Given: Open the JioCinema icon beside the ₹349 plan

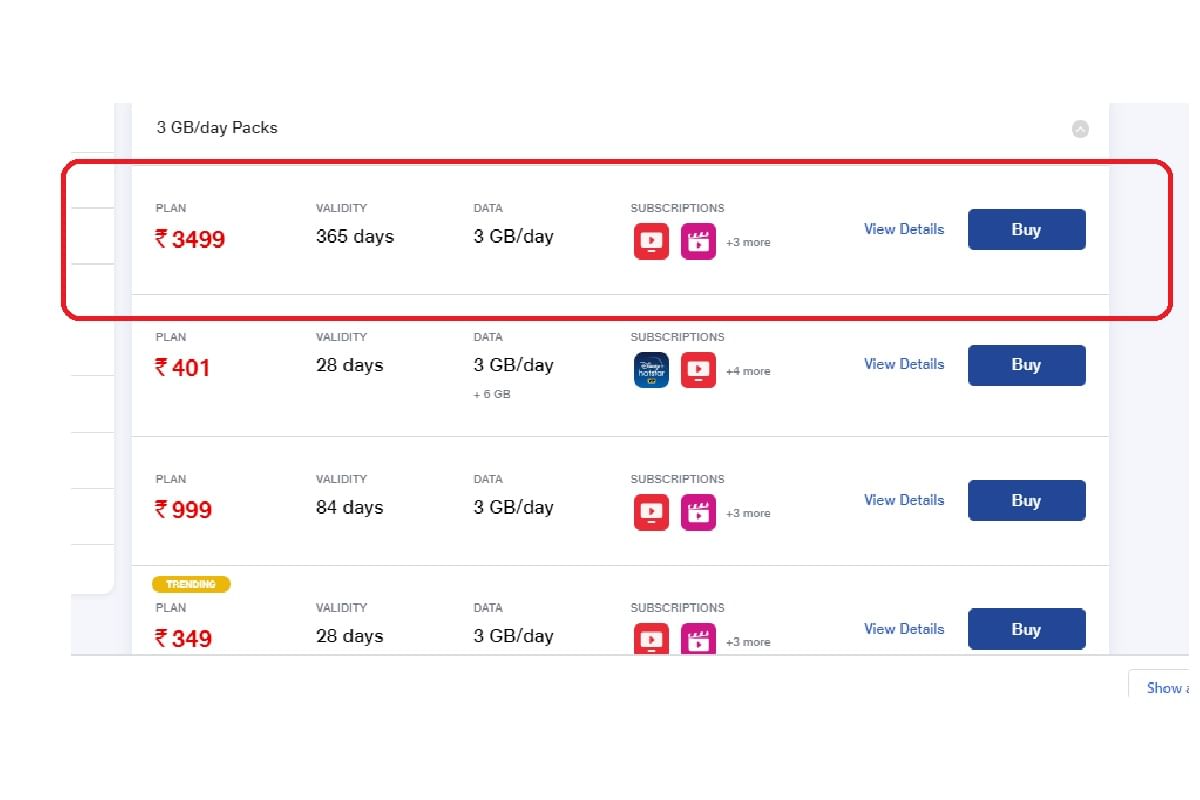Looking at the screenshot, I should click(x=698, y=639).
